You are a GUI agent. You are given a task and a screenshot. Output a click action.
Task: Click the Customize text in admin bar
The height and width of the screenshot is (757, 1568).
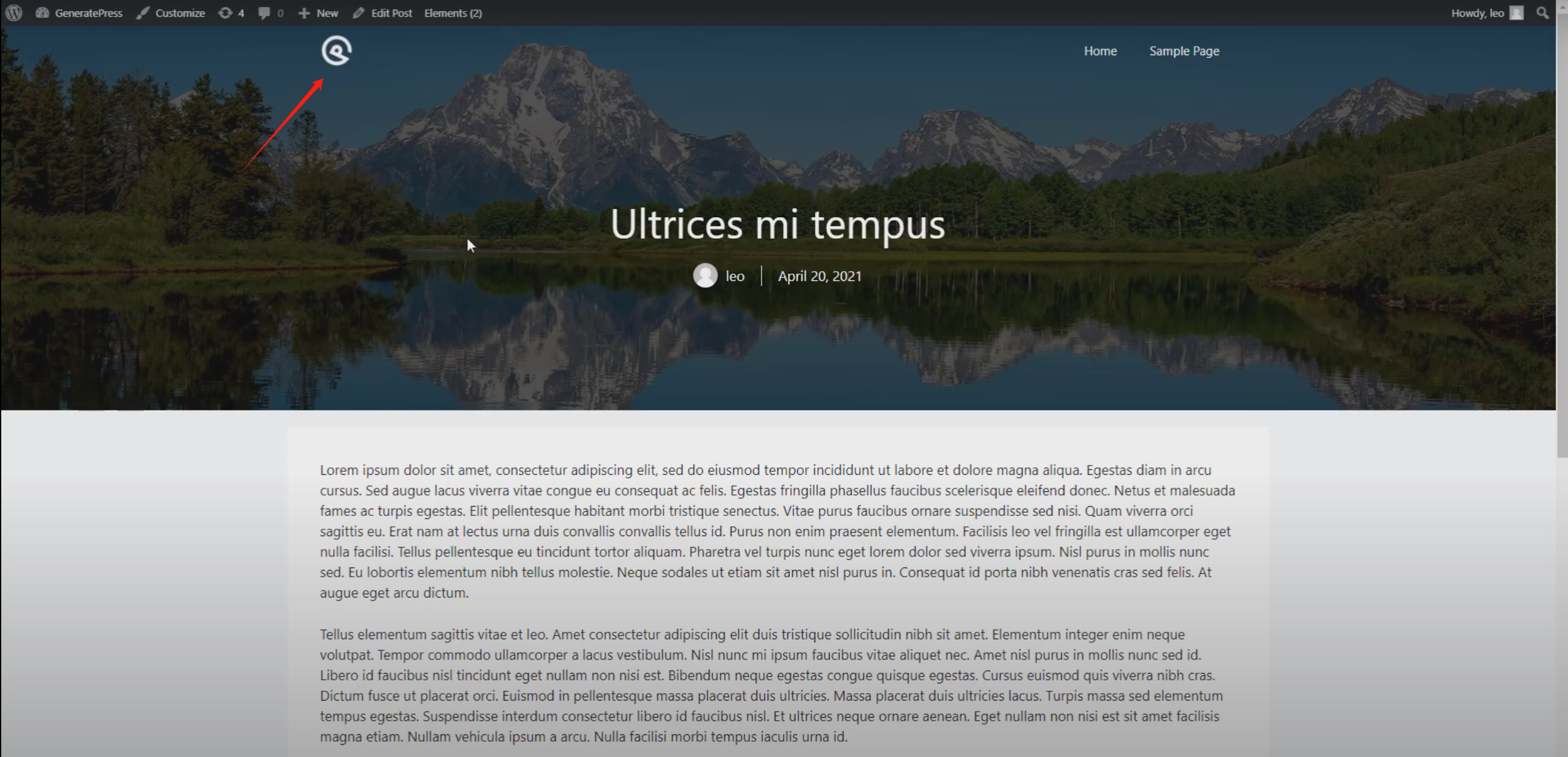(180, 13)
